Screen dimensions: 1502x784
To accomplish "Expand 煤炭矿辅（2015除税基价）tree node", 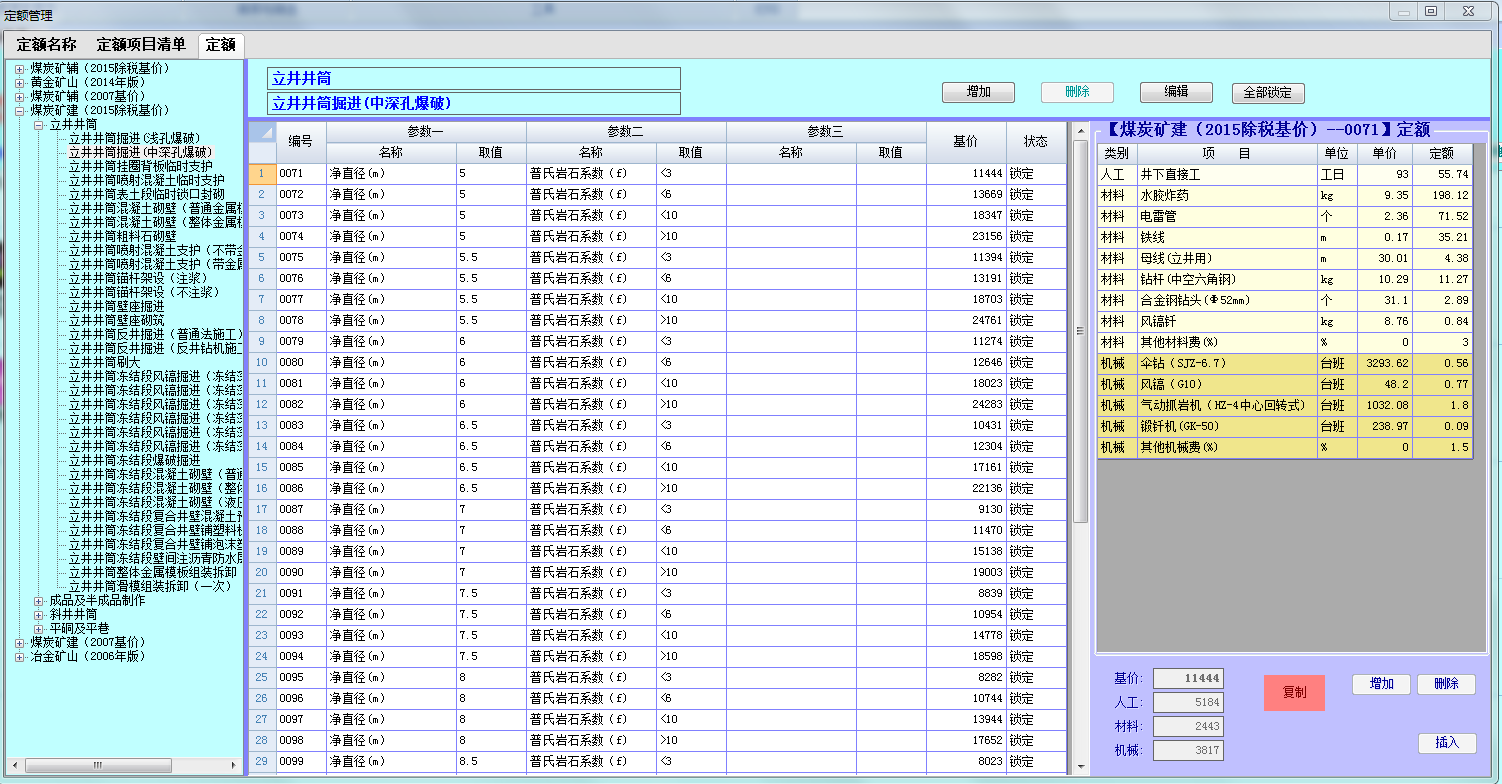I will pyautogui.click(x=19, y=68).
